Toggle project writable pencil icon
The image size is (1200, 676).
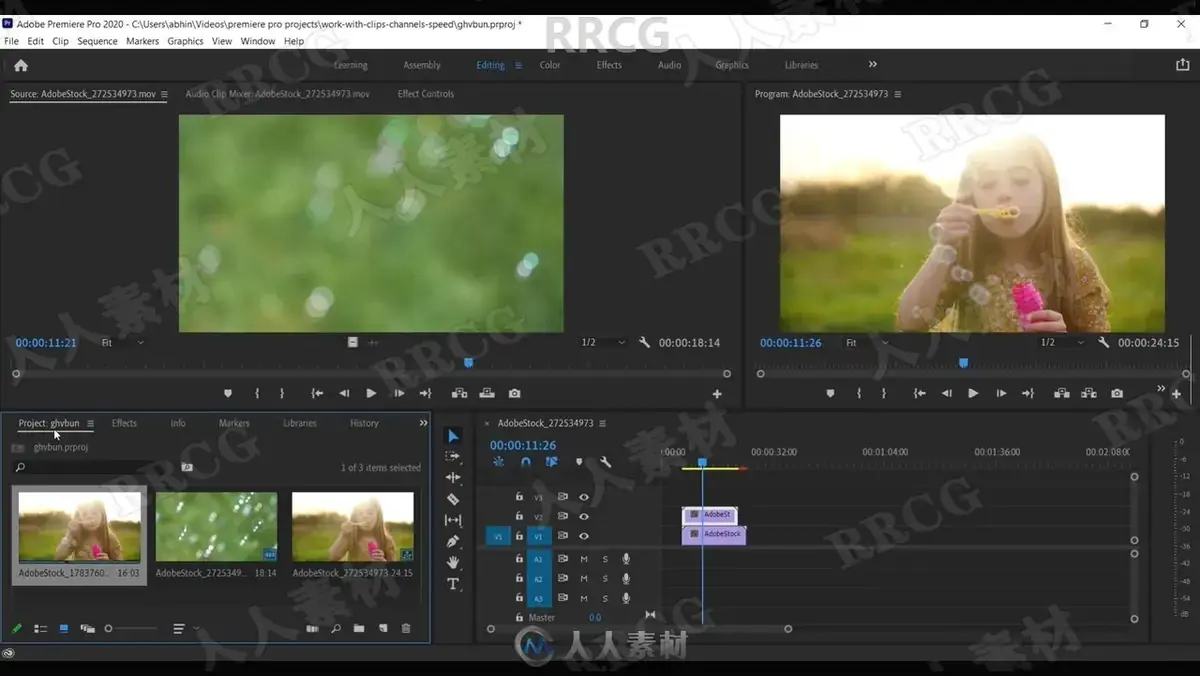(x=17, y=629)
